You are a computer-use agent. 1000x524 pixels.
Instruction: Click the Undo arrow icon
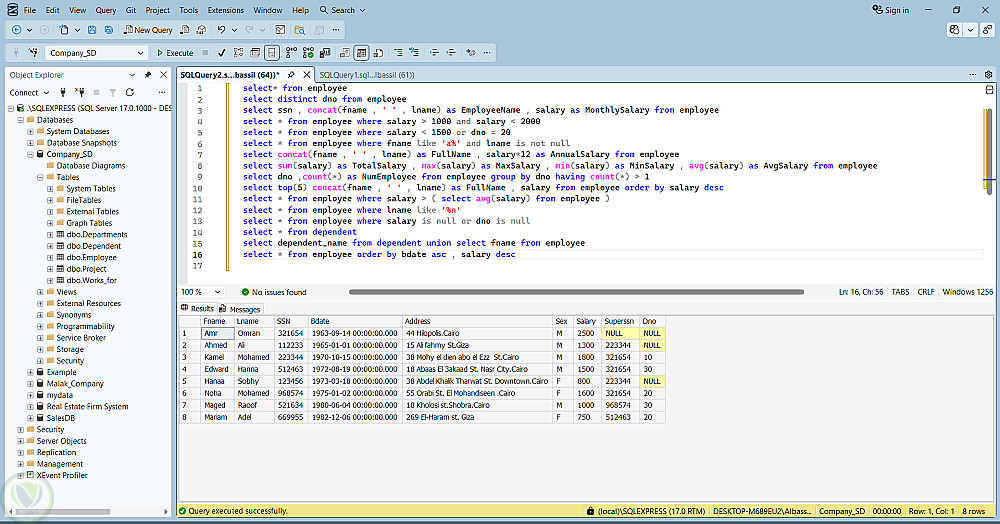[221, 30]
